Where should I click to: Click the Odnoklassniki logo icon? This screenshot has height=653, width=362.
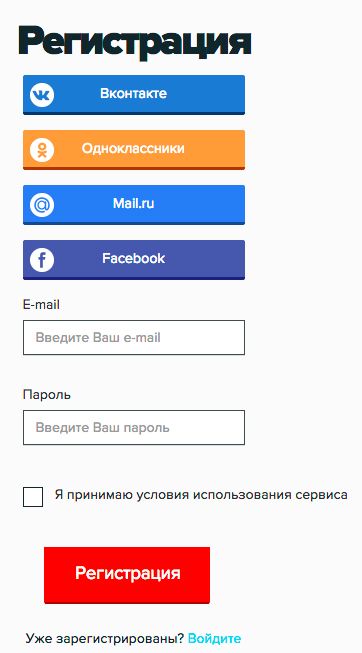point(42,150)
